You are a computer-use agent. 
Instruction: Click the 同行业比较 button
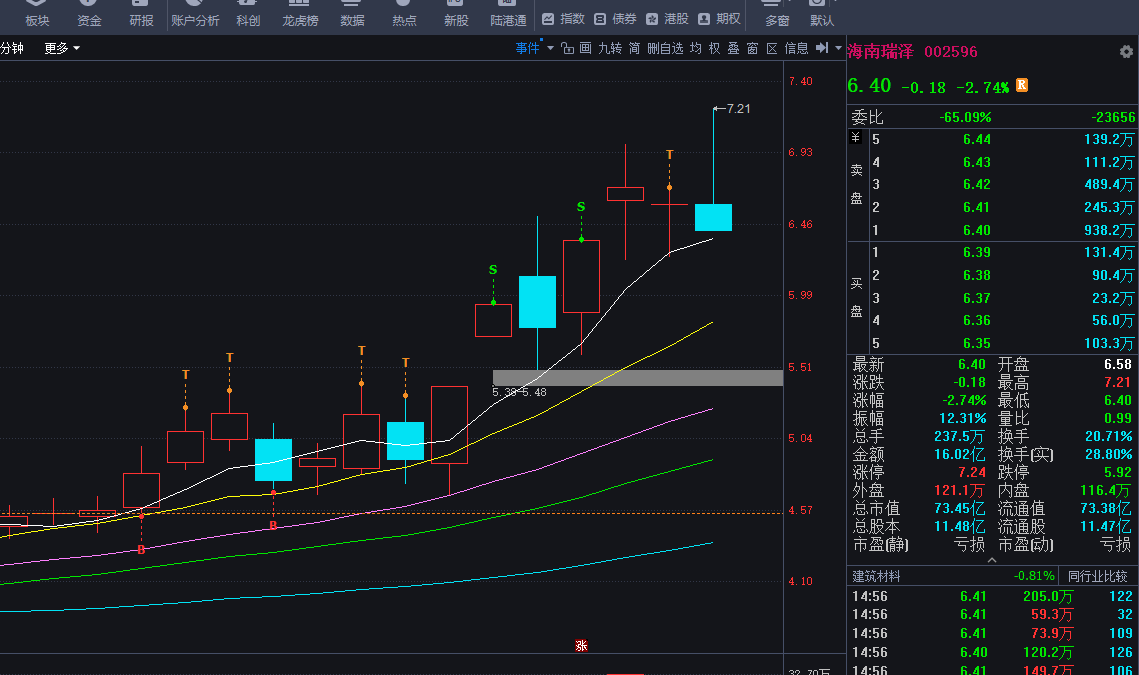1097,576
